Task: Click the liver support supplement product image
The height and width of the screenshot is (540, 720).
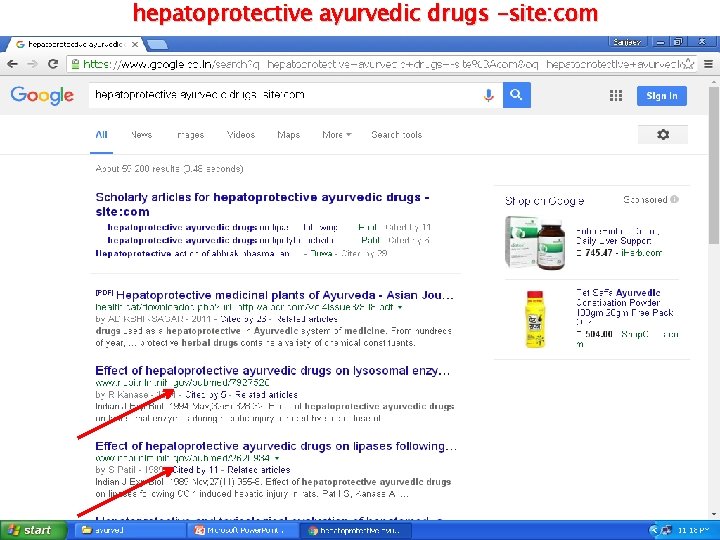Action: coord(534,242)
